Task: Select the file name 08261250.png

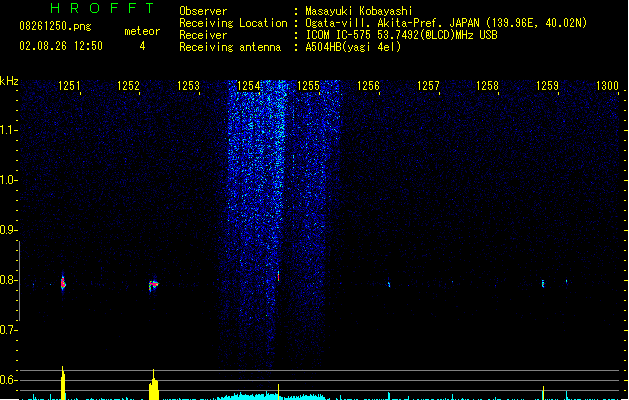Action: 55,26
